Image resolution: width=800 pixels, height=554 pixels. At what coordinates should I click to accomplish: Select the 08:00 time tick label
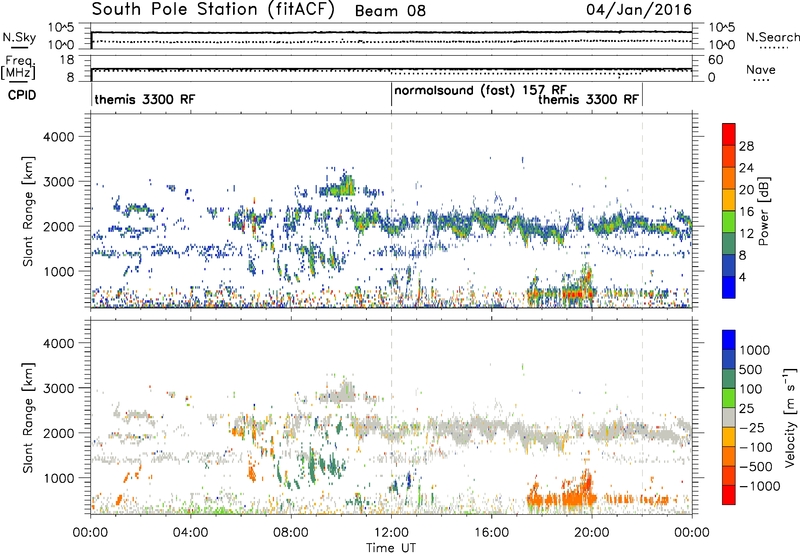(x=290, y=533)
